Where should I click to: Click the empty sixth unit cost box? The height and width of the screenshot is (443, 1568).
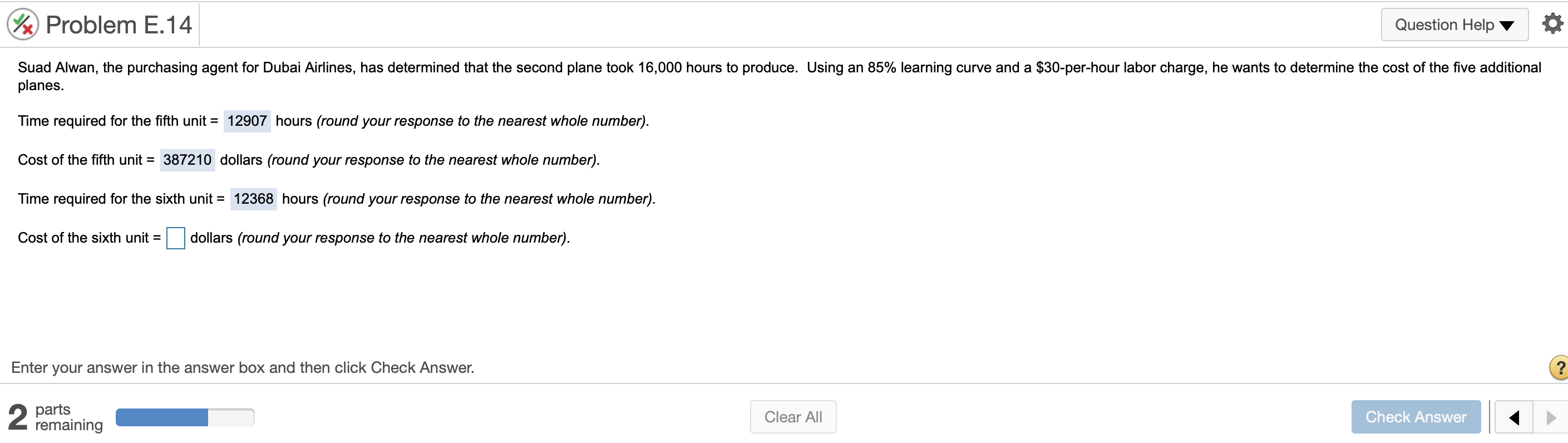(x=175, y=238)
